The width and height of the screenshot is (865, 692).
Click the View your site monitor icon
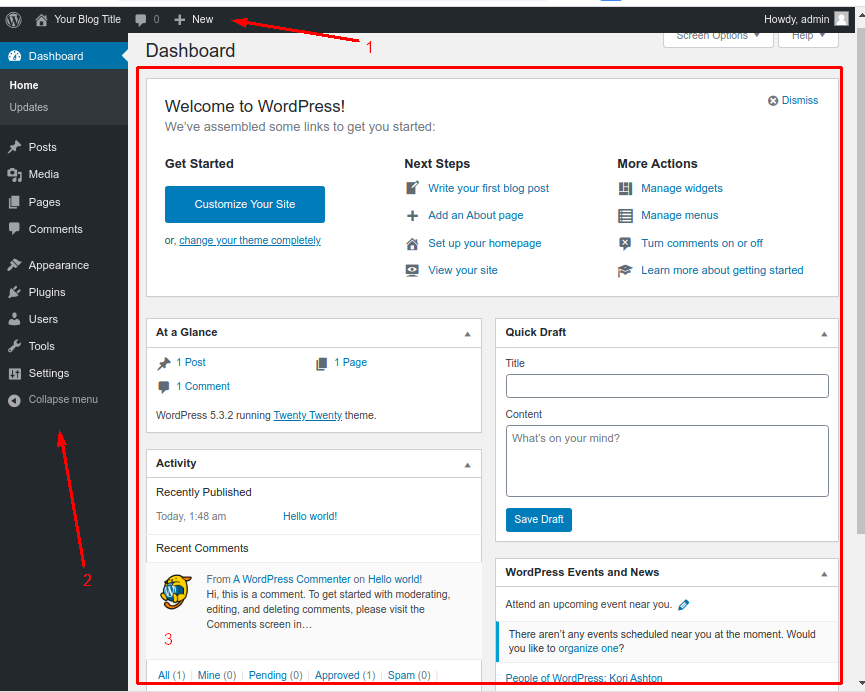[x=412, y=270]
